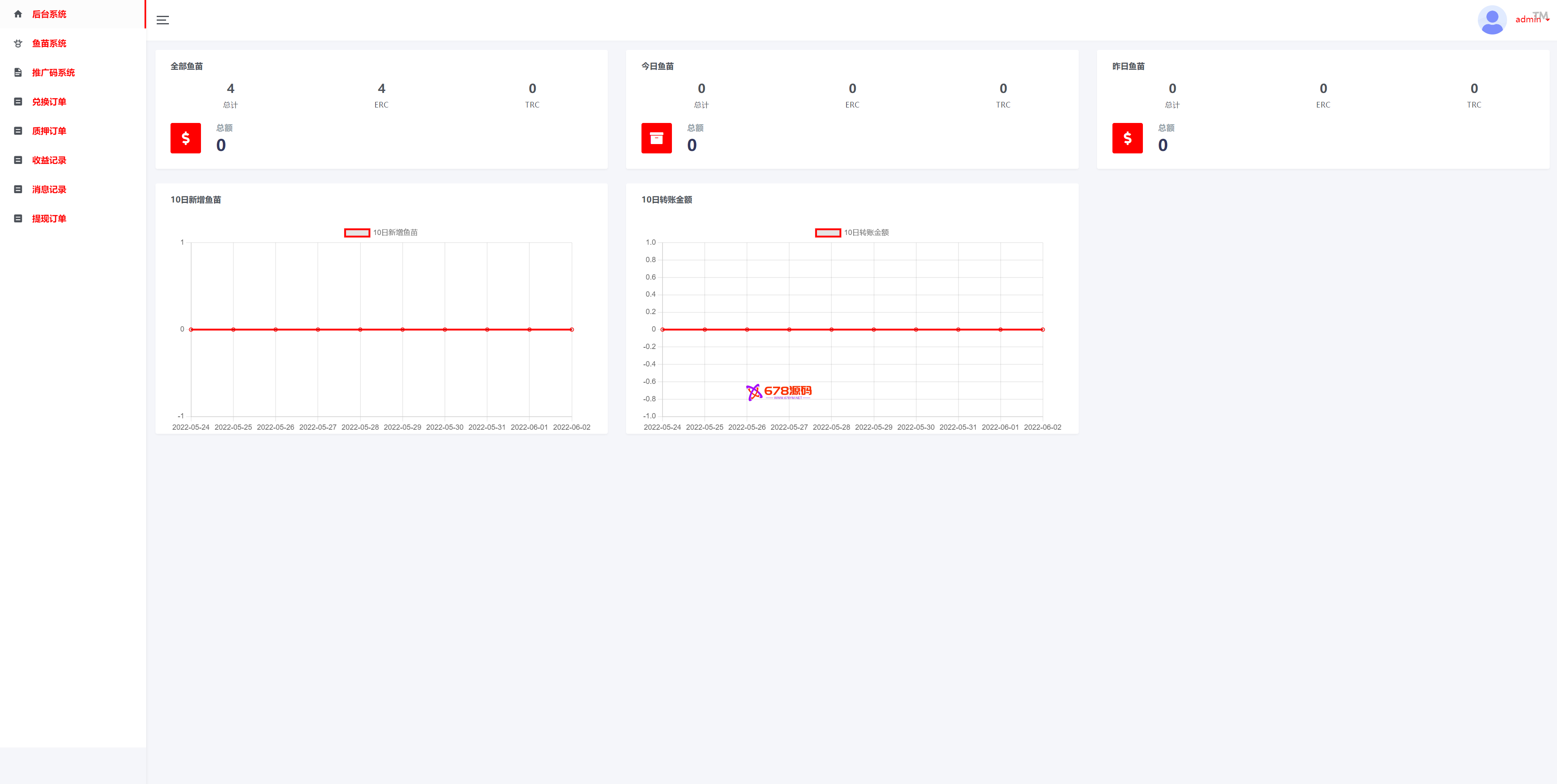This screenshot has height=784, width=1557.
Task: Click the 2022-06-02 data point on 新增鱼苗 chart
Action: pyautogui.click(x=571, y=329)
